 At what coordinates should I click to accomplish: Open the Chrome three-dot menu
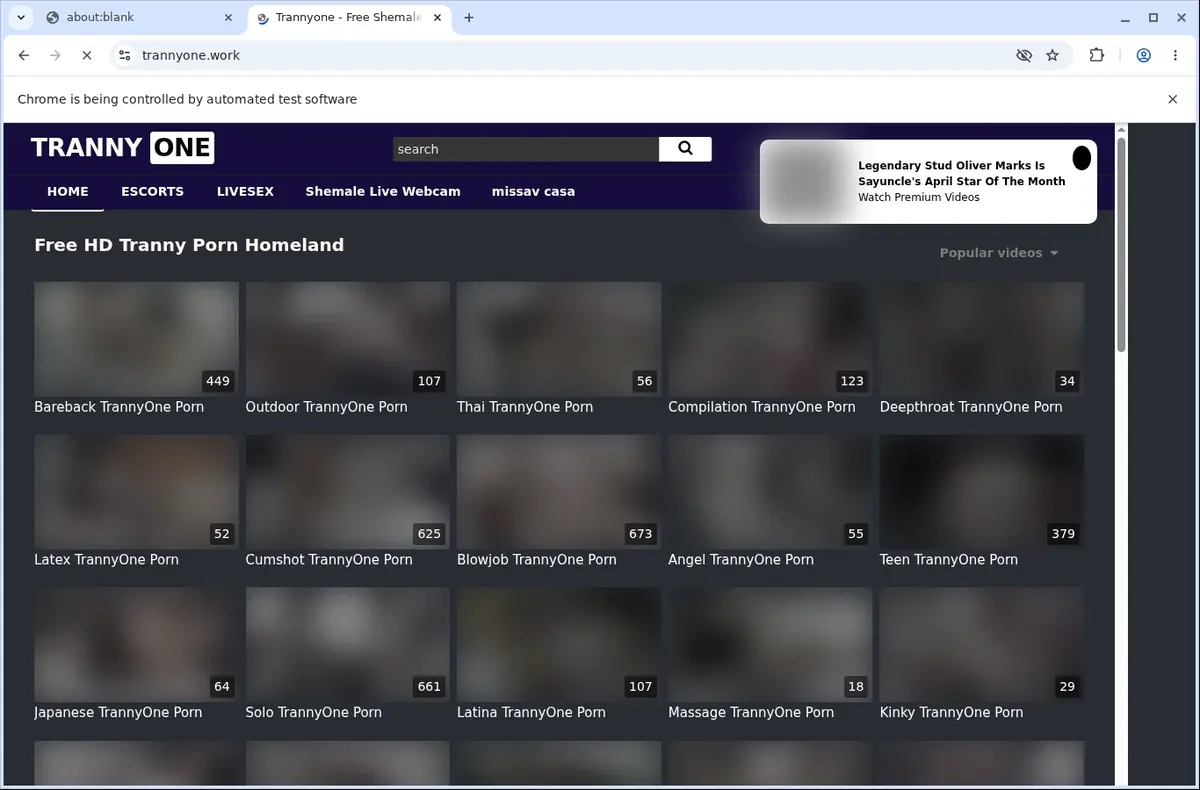coord(1174,56)
